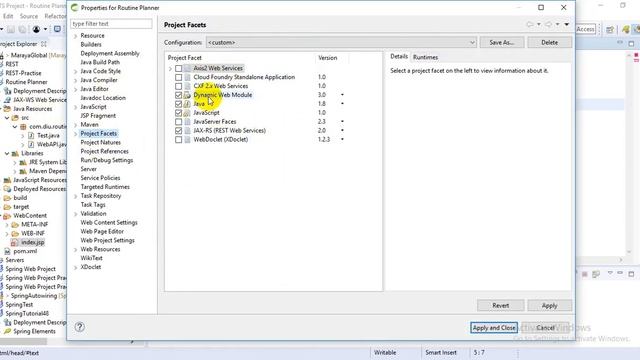The width and height of the screenshot is (640, 360).
Task: Check the WebDoclet (XDoclet) facet
Action: [x=178, y=140]
